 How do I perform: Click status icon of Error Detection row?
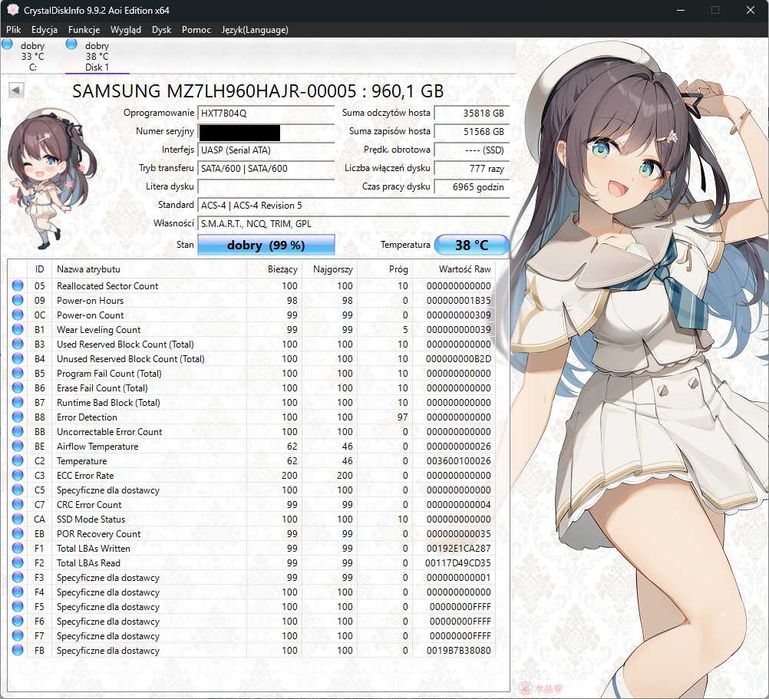18,417
